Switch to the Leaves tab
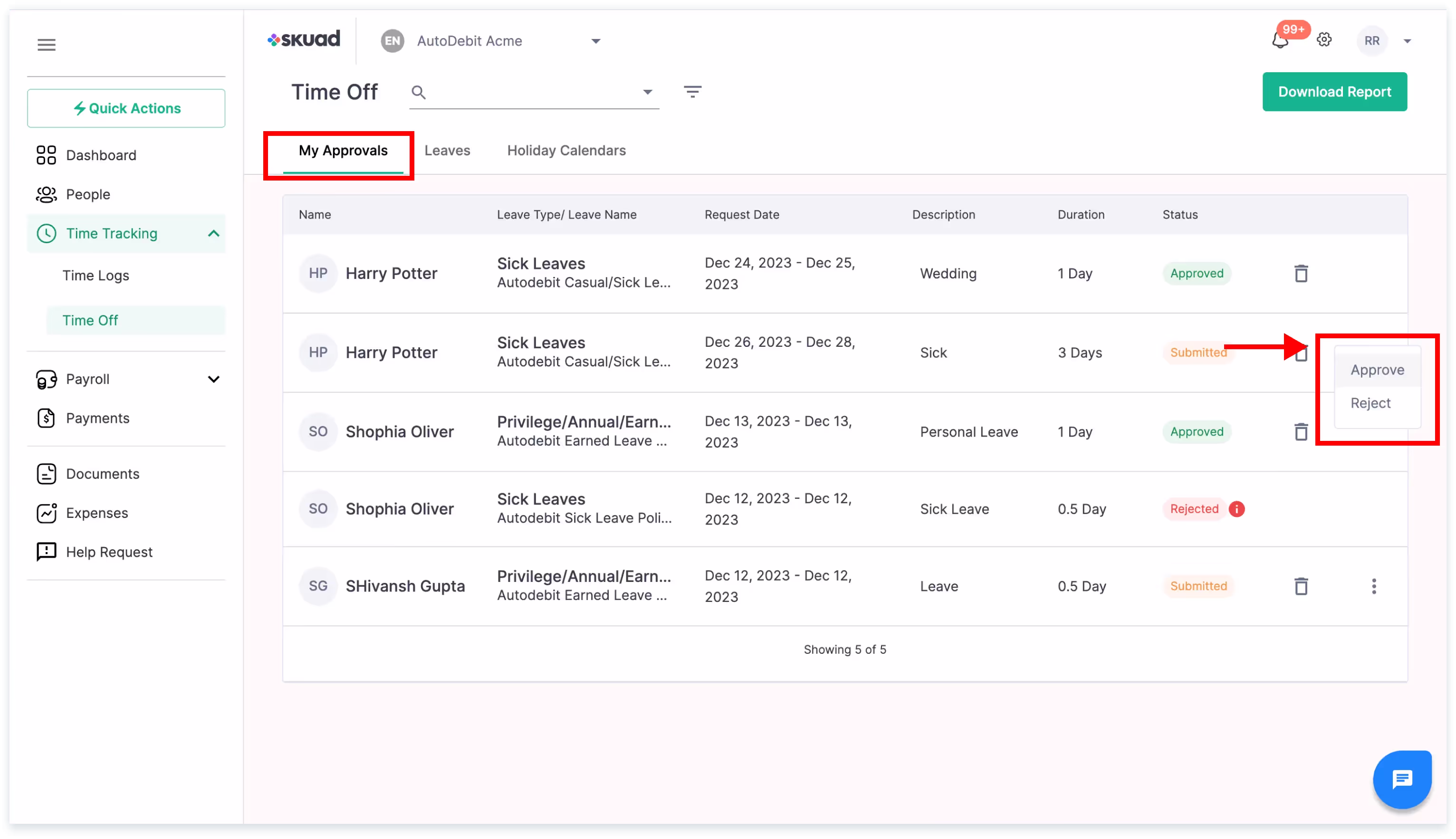The image size is (1456, 839). (x=447, y=151)
